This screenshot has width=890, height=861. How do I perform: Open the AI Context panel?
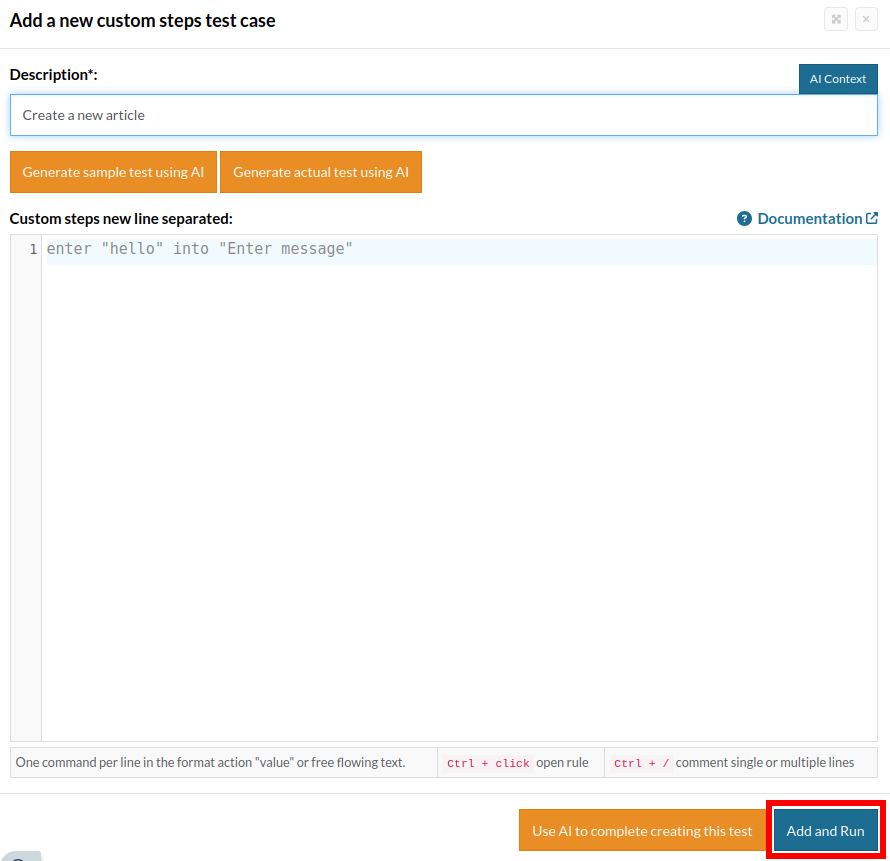(x=837, y=79)
